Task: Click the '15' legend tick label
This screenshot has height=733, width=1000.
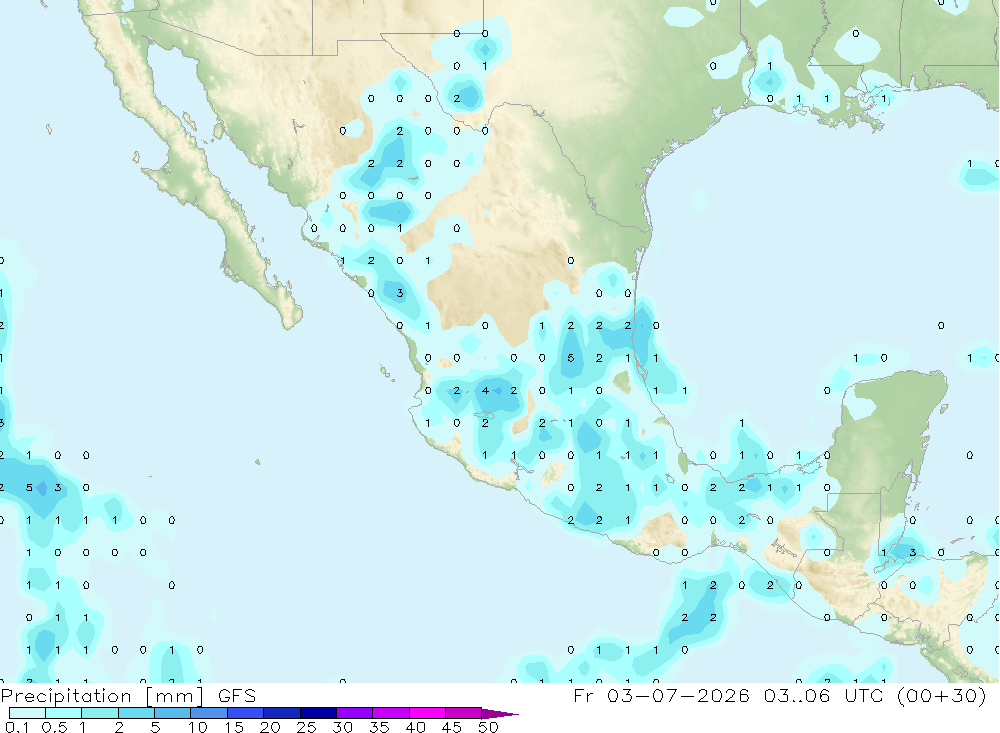Action: (234, 727)
